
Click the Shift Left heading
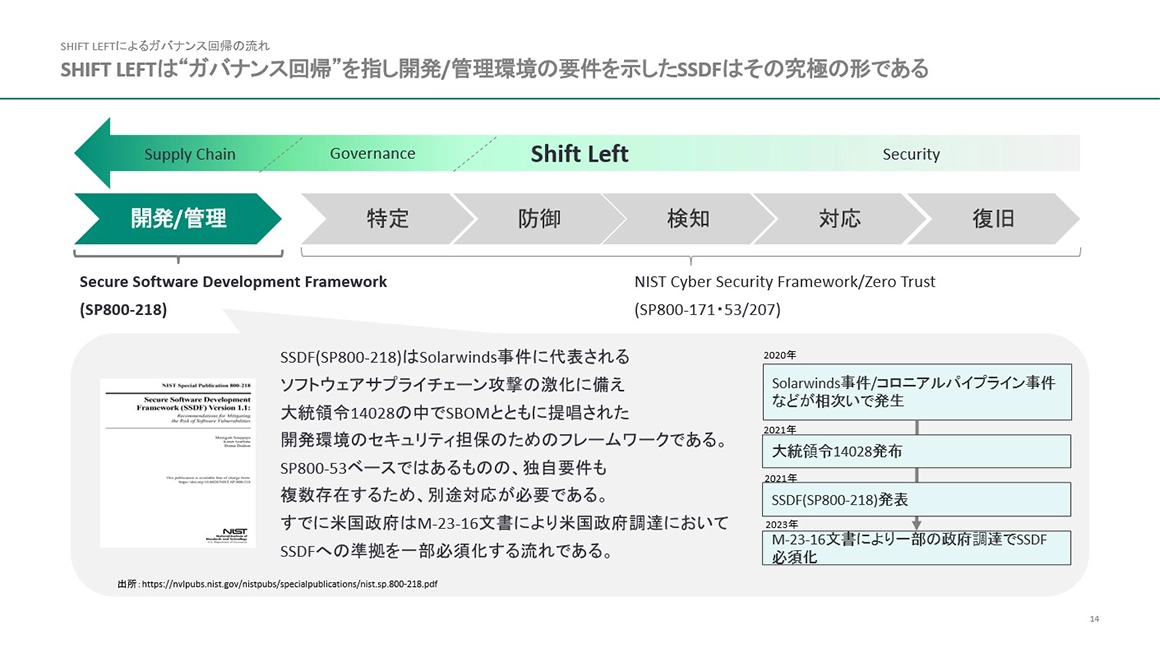point(579,153)
